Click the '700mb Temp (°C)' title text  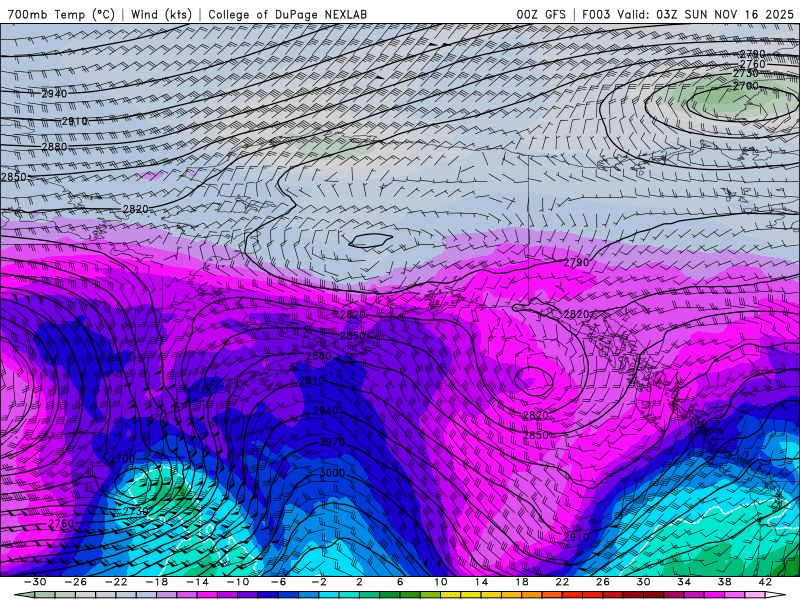point(61,14)
